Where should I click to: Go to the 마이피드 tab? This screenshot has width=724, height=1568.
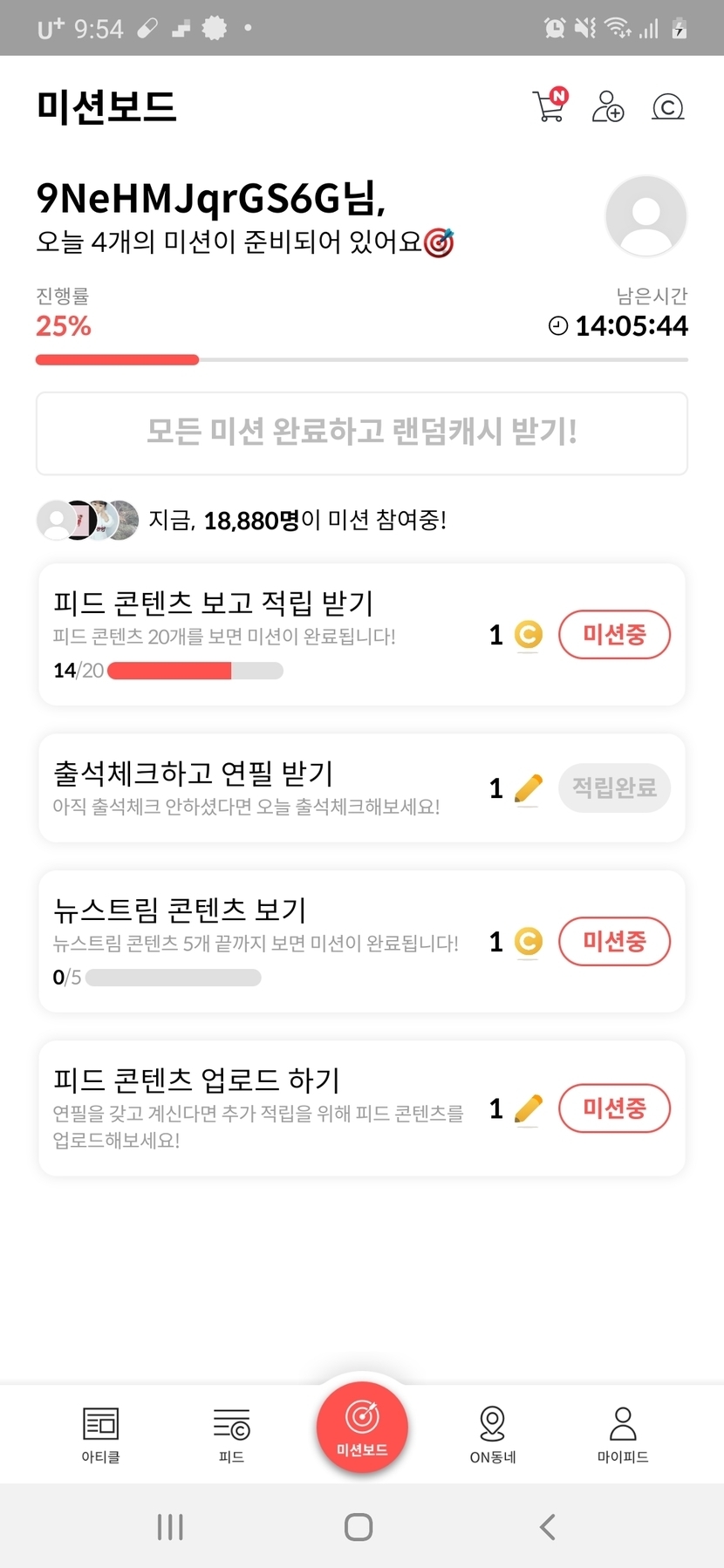pos(623,1435)
